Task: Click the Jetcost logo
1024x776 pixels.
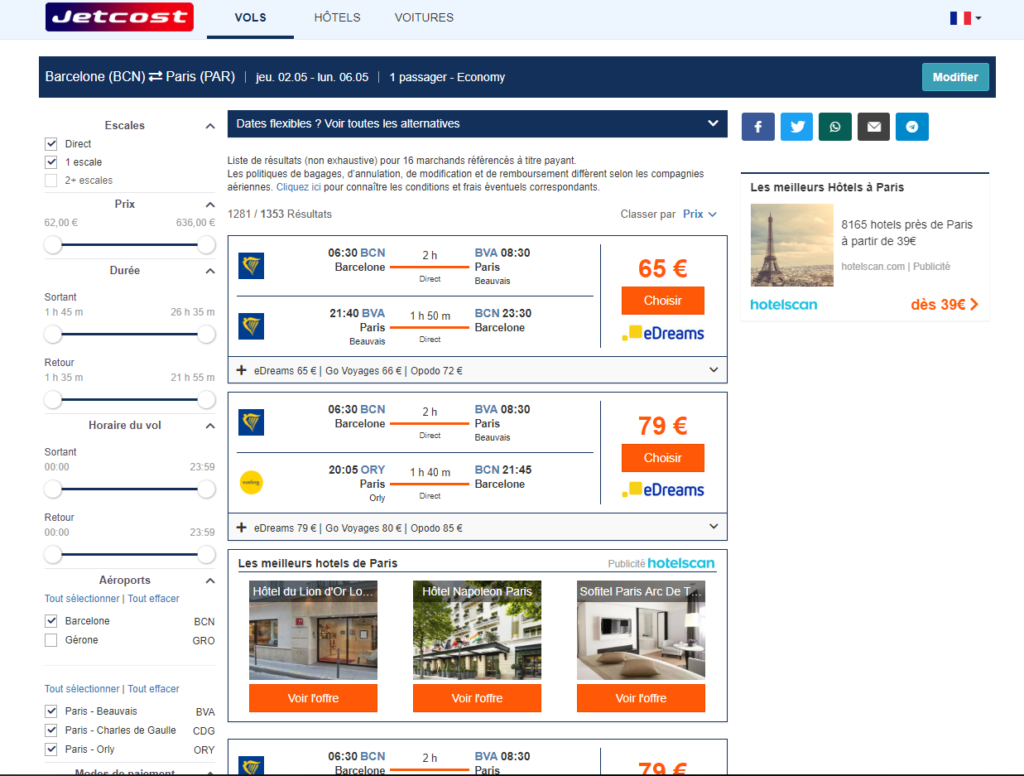Action: pos(119,17)
